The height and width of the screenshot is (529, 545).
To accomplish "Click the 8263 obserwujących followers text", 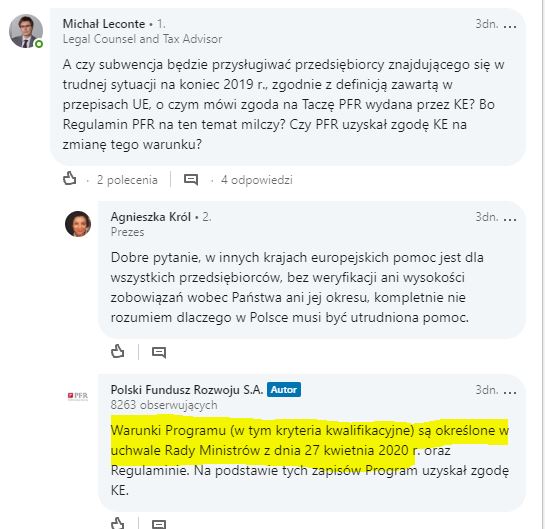I will coord(164,405).
